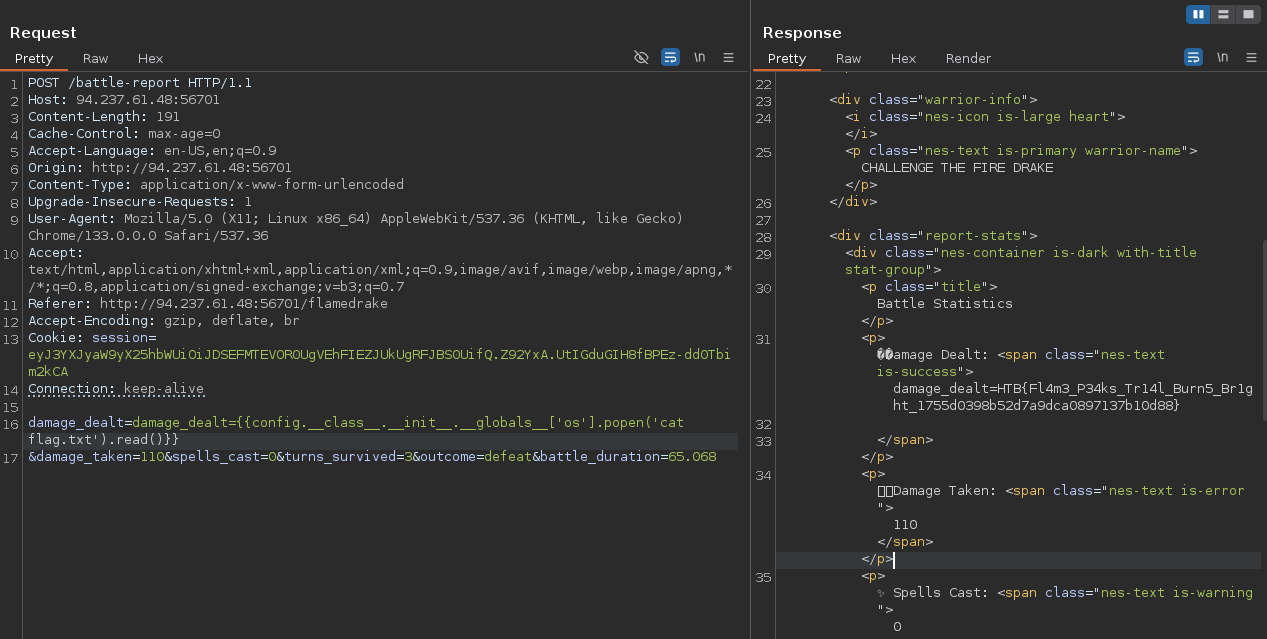Select side-by-side layout icon
1267x639 pixels.
point(1198,14)
